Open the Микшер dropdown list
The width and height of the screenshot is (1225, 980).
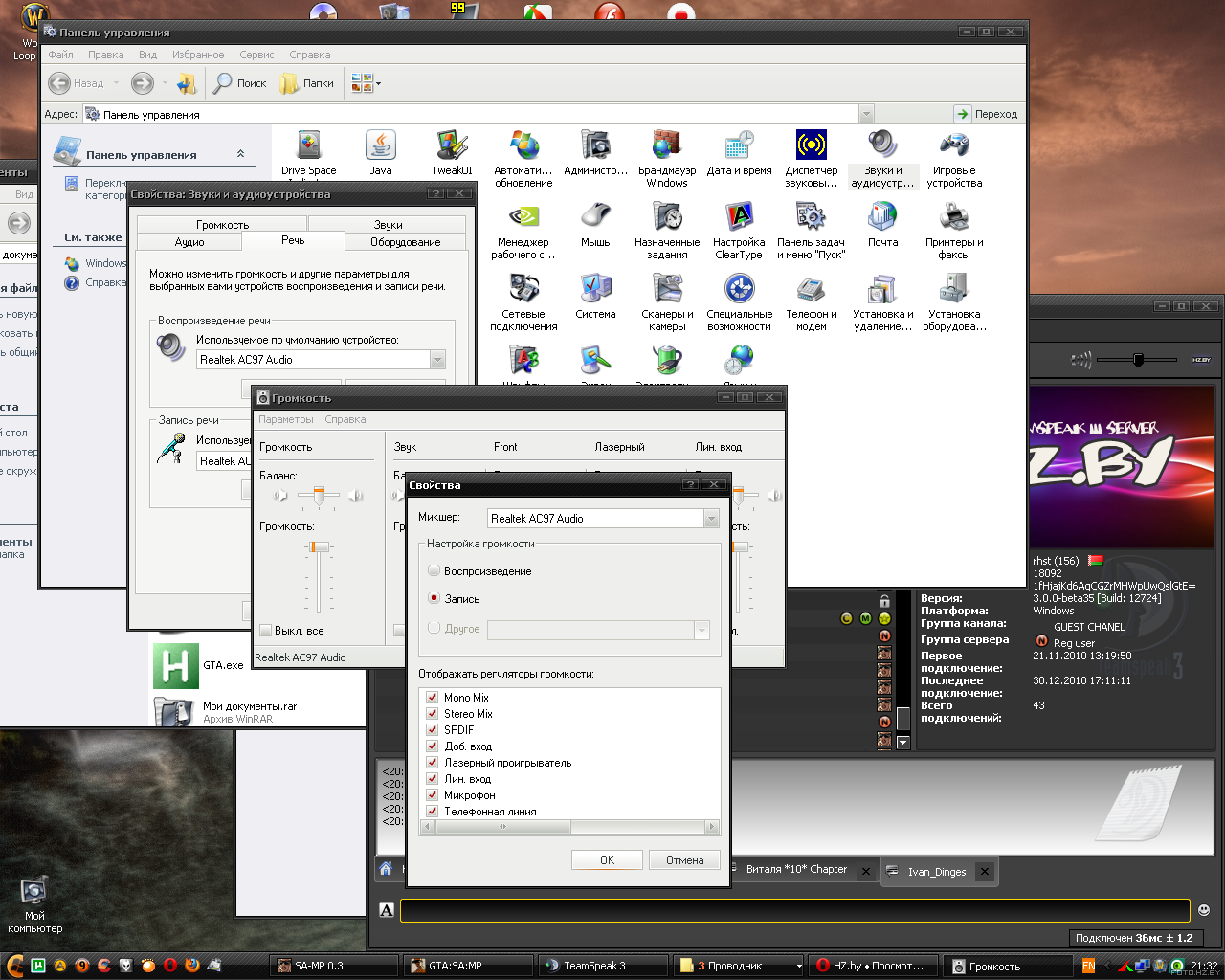pyautogui.click(x=710, y=518)
